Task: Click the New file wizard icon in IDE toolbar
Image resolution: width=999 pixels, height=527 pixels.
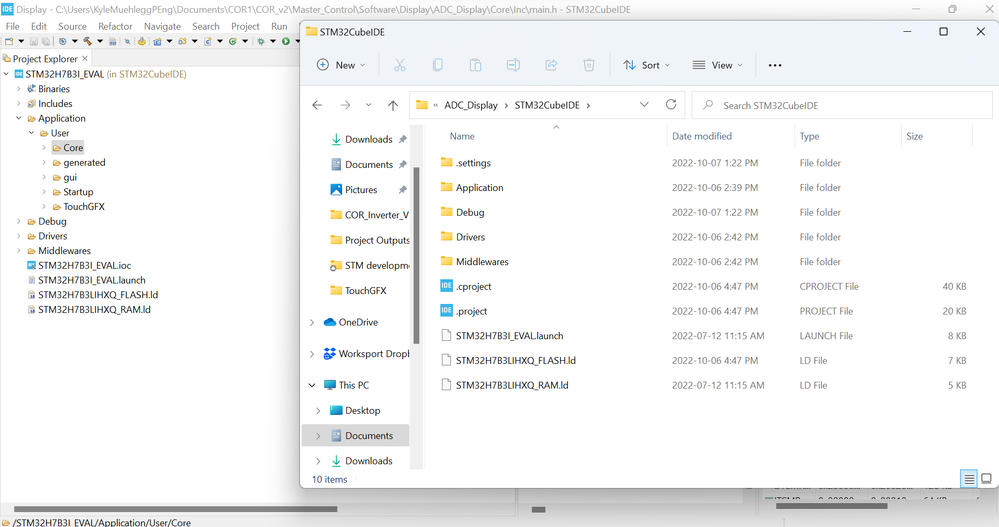Action: pyautogui.click(x=9, y=41)
